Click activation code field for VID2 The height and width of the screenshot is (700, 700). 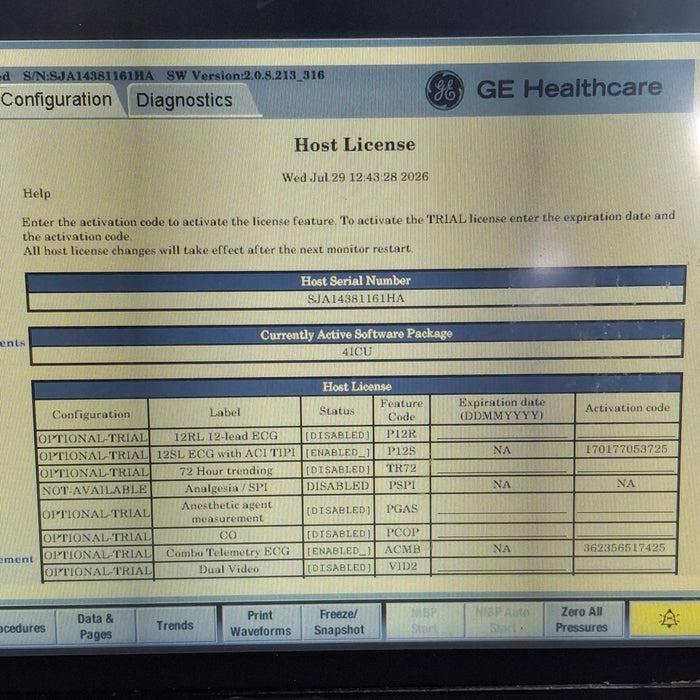point(625,564)
